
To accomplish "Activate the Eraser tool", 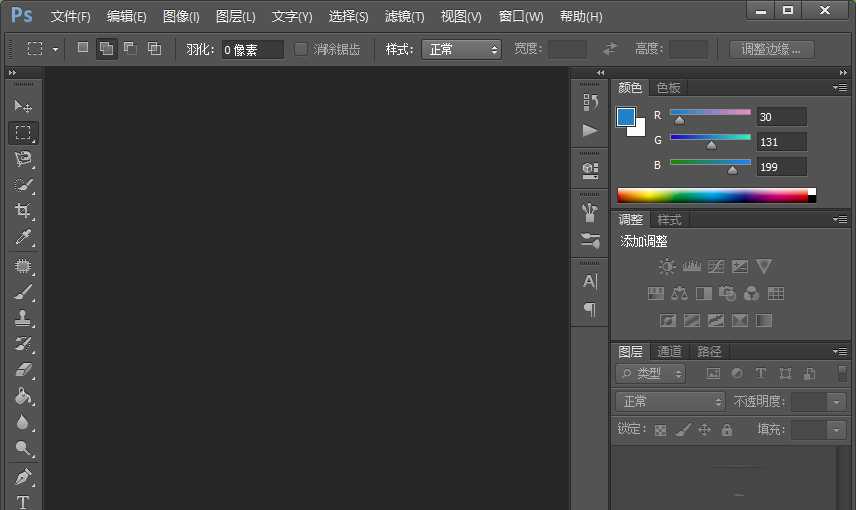I will pos(23,370).
